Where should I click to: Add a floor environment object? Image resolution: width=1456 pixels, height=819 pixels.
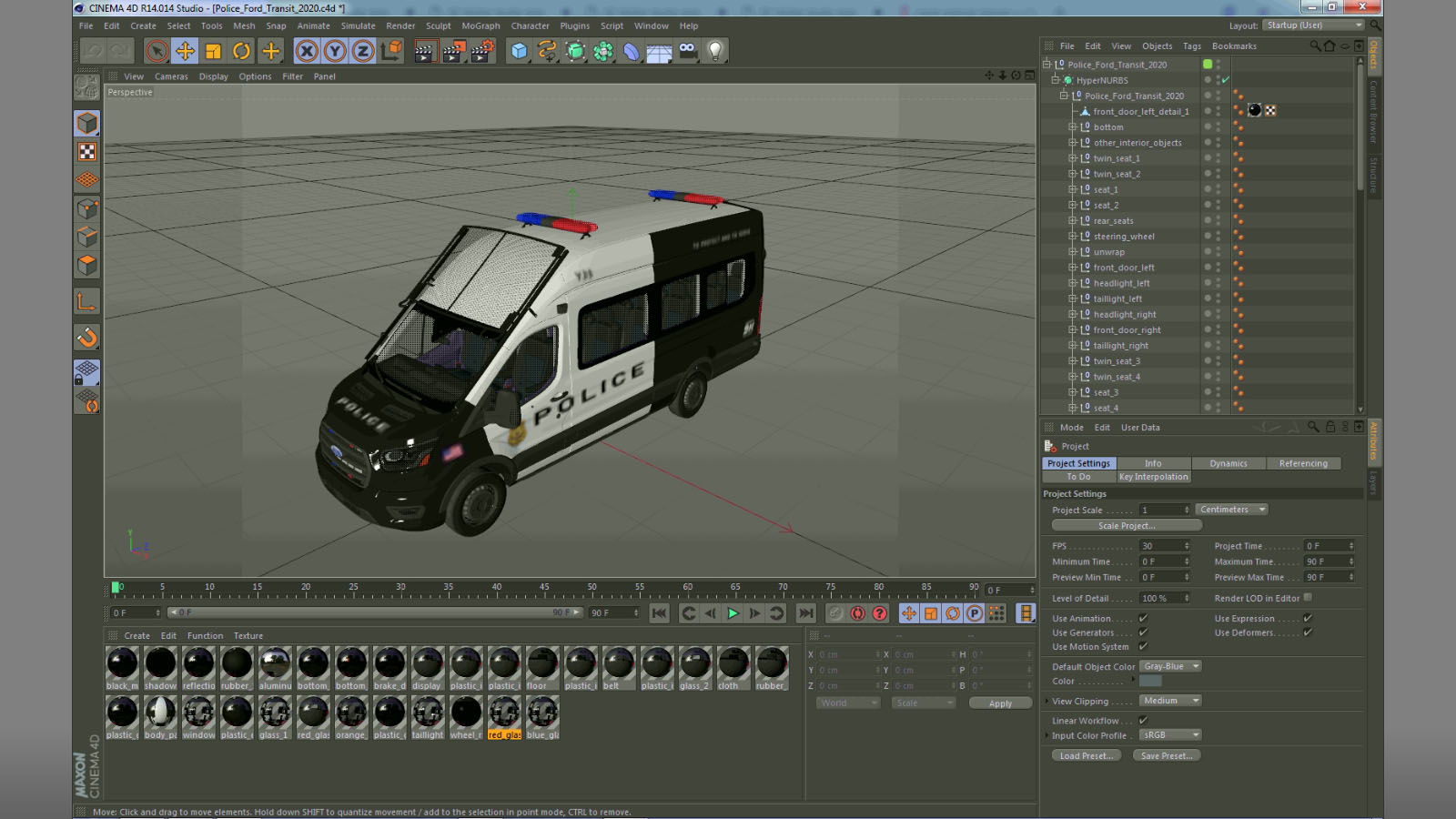[x=659, y=52]
